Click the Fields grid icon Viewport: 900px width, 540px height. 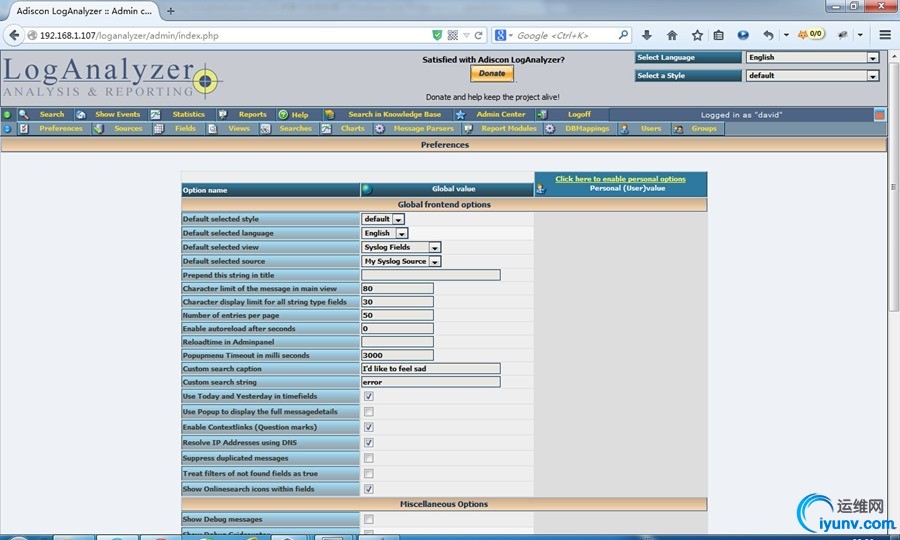(x=158, y=129)
